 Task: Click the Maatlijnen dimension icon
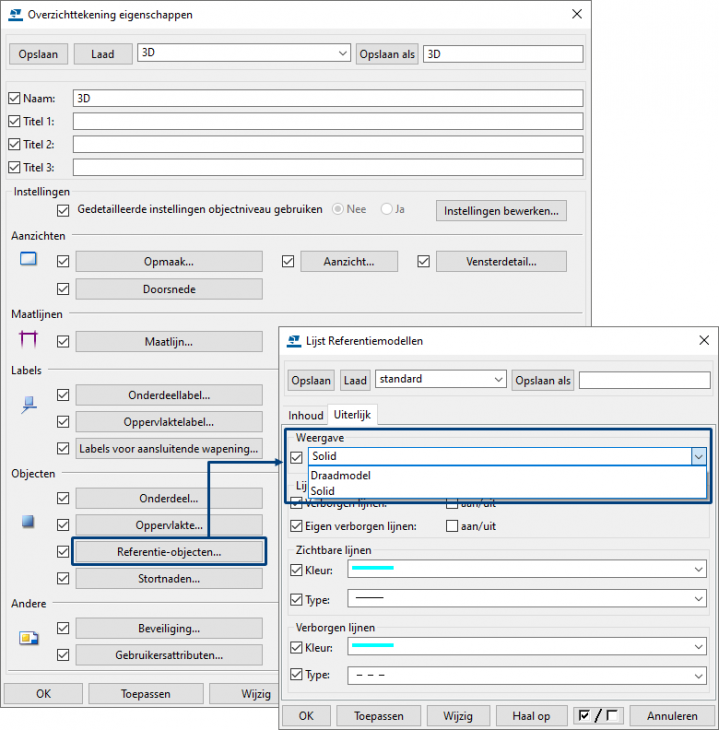(x=28, y=339)
